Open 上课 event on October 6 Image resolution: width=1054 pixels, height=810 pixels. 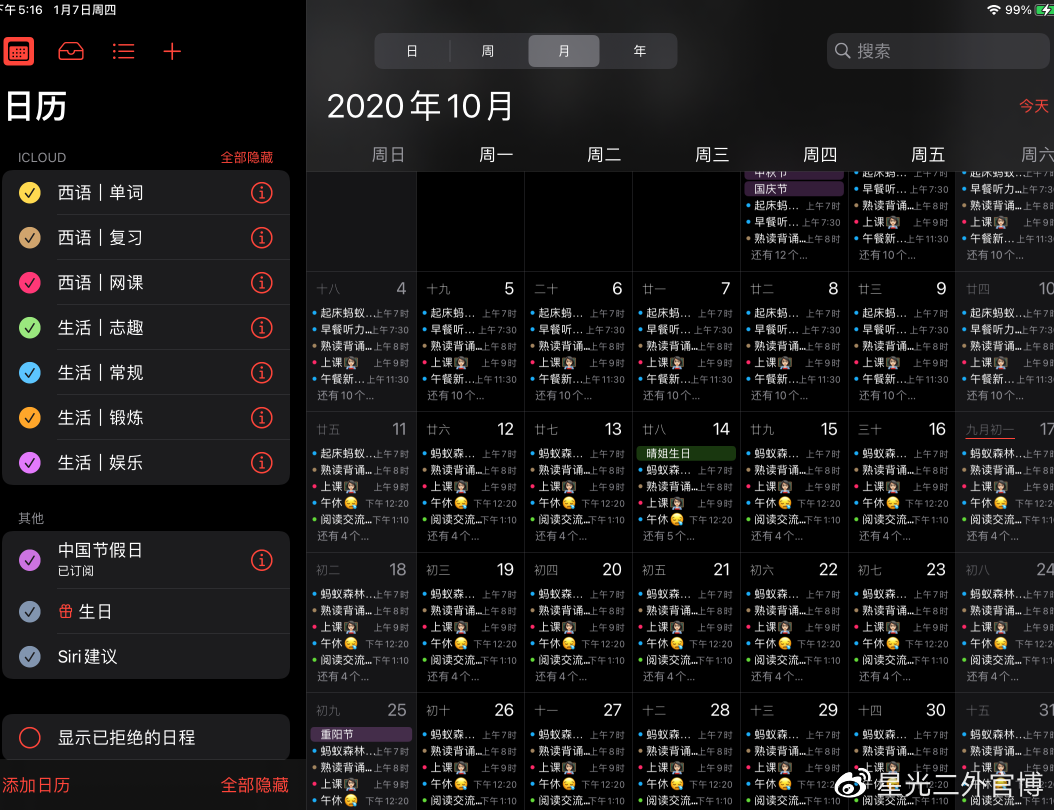(x=578, y=362)
